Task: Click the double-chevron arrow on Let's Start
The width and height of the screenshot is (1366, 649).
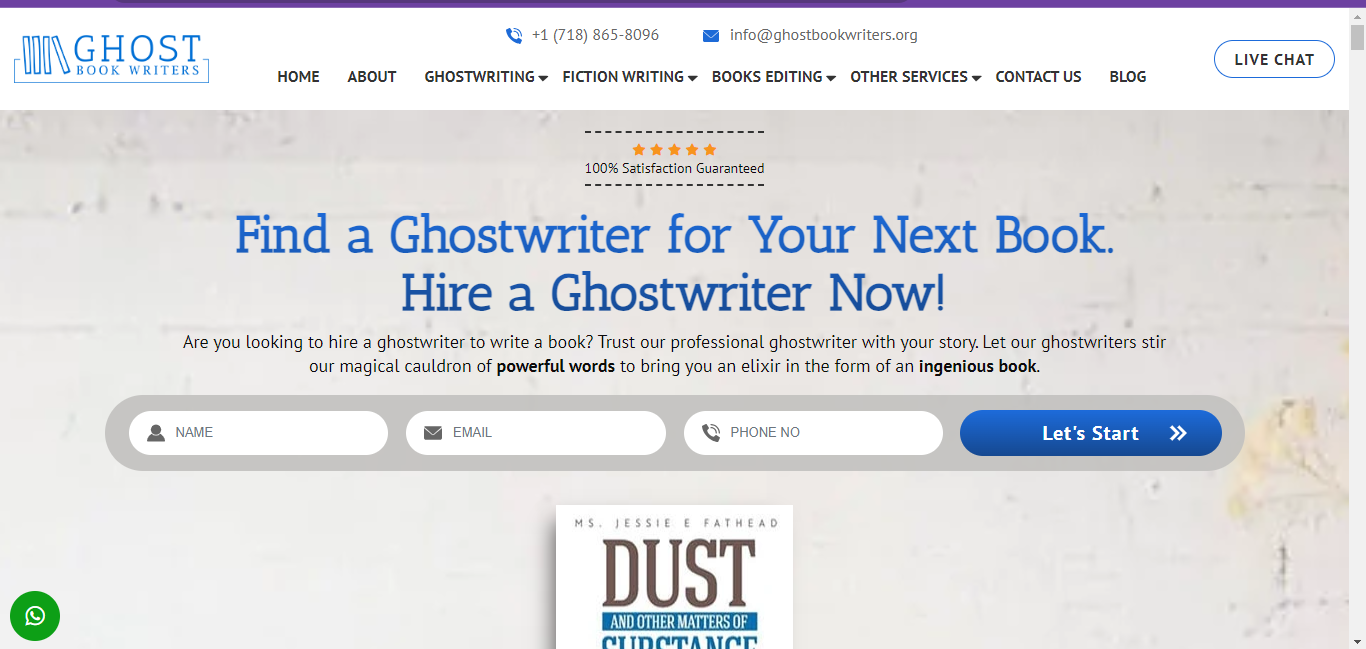Action: 1178,433
